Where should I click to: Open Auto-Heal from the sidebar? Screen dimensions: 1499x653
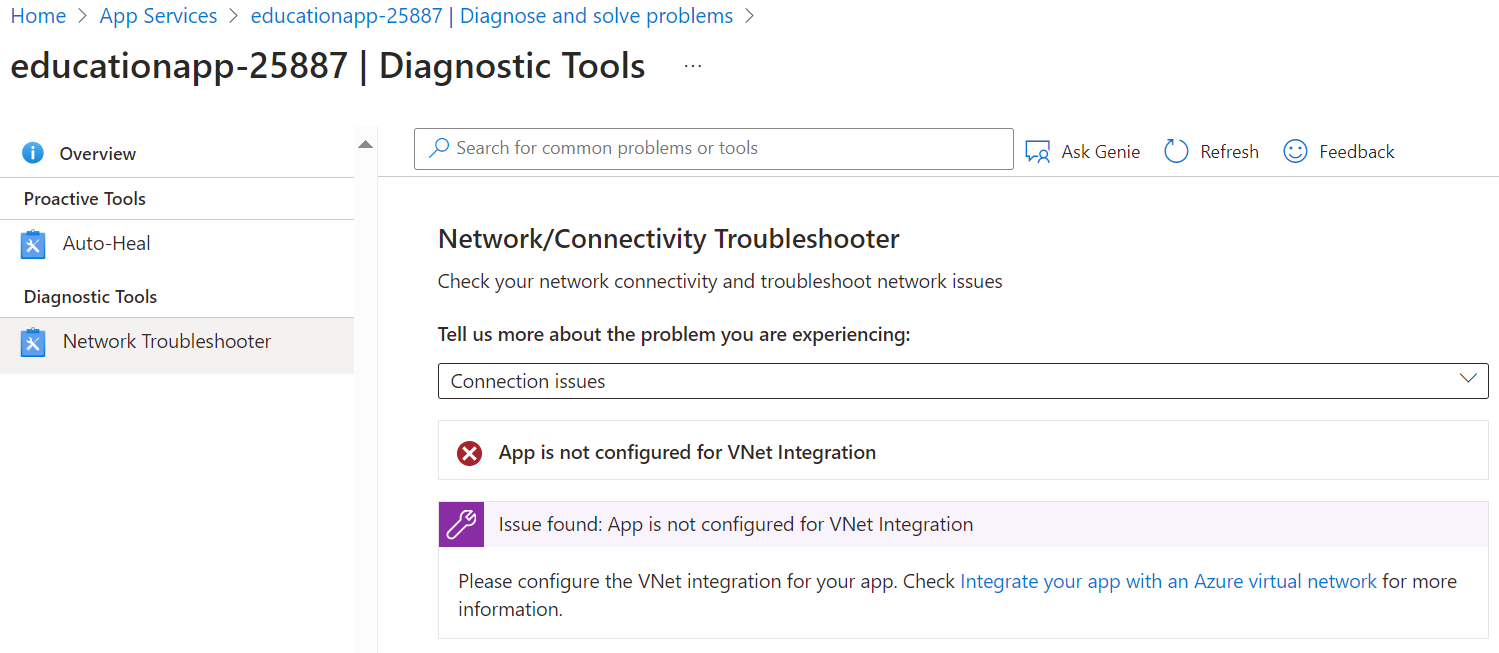[106, 244]
